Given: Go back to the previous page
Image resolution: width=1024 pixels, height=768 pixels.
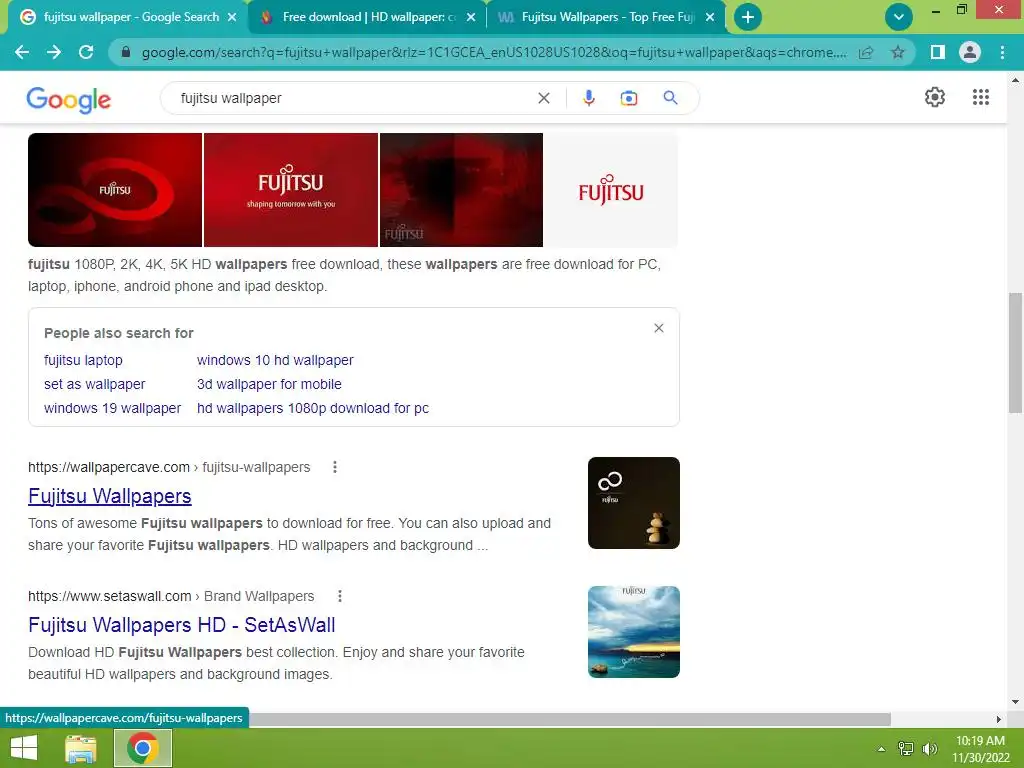Looking at the screenshot, I should tap(22, 52).
